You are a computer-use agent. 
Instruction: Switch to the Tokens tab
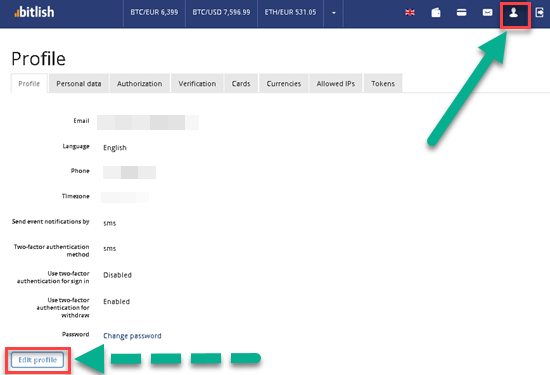pos(383,83)
